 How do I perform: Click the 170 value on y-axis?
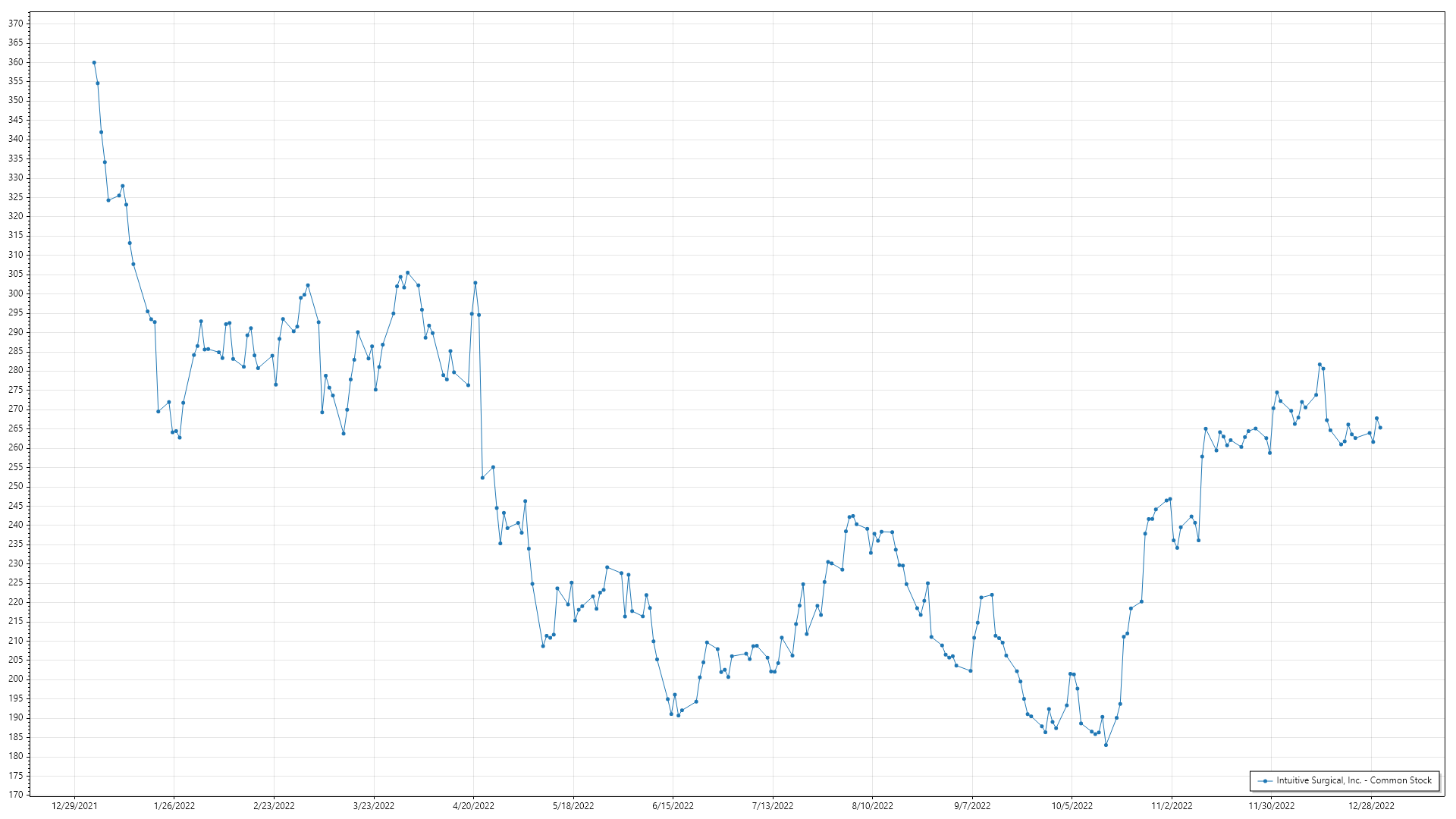16,795
